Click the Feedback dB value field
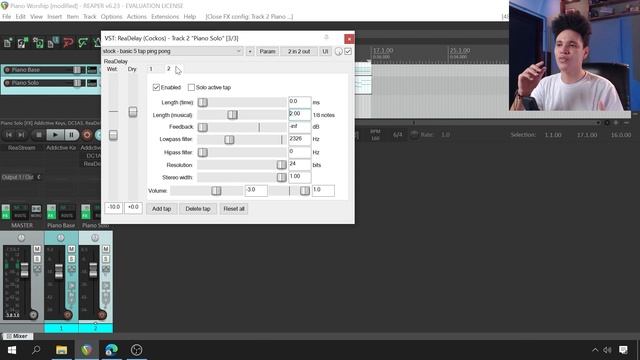Viewport: 640px width, 360px height. click(x=300, y=127)
